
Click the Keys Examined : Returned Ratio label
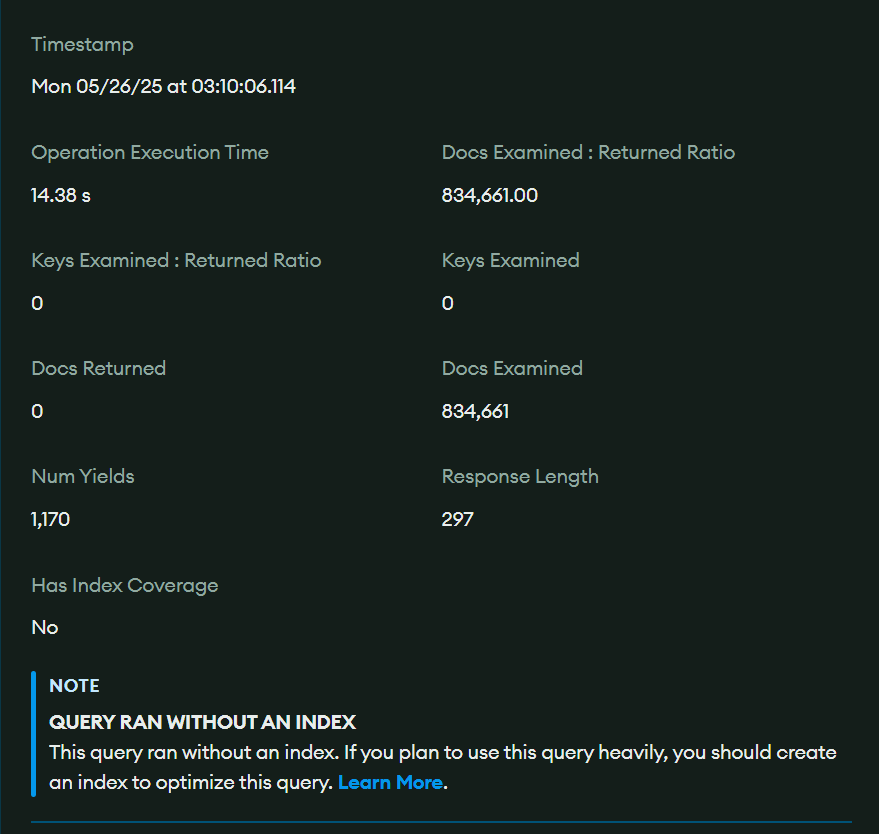tap(176, 261)
